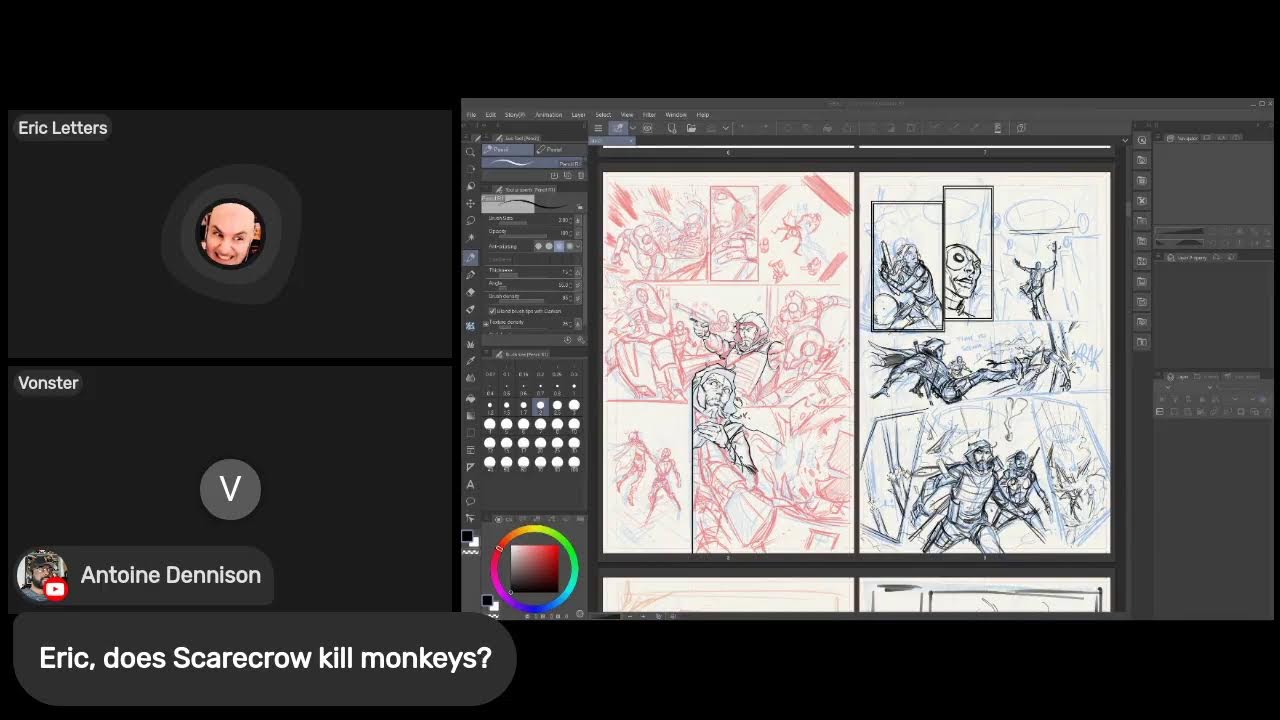
Task: Pick the Balloon tool
Action: click(471, 501)
